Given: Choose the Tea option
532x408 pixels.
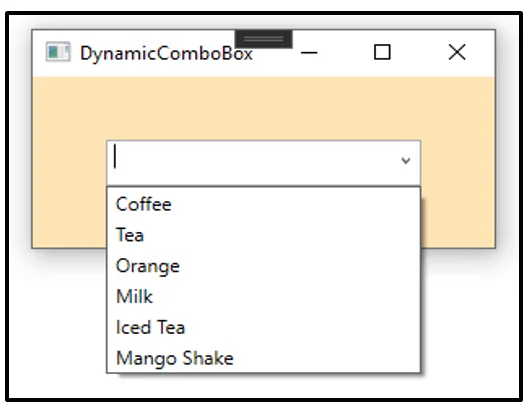Looking at the screenshot, I should coord(264,235).
